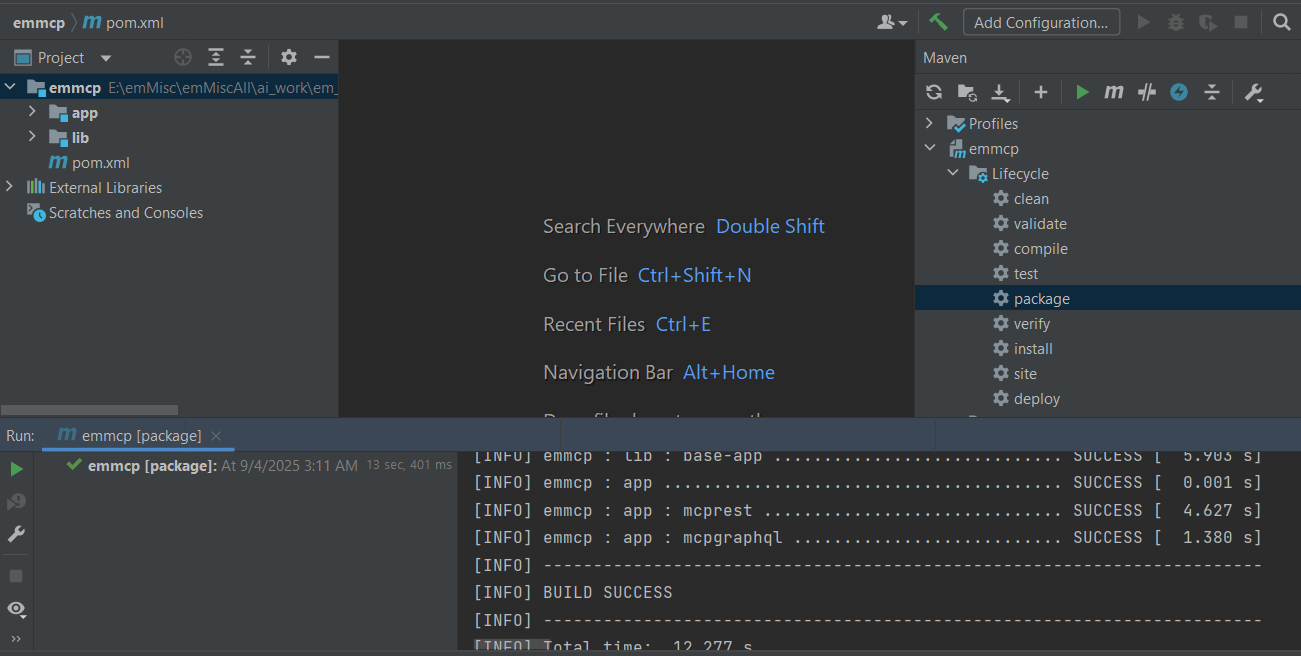Click the Add Configuration button
1301x656 pixels.
coord(1041,22)
